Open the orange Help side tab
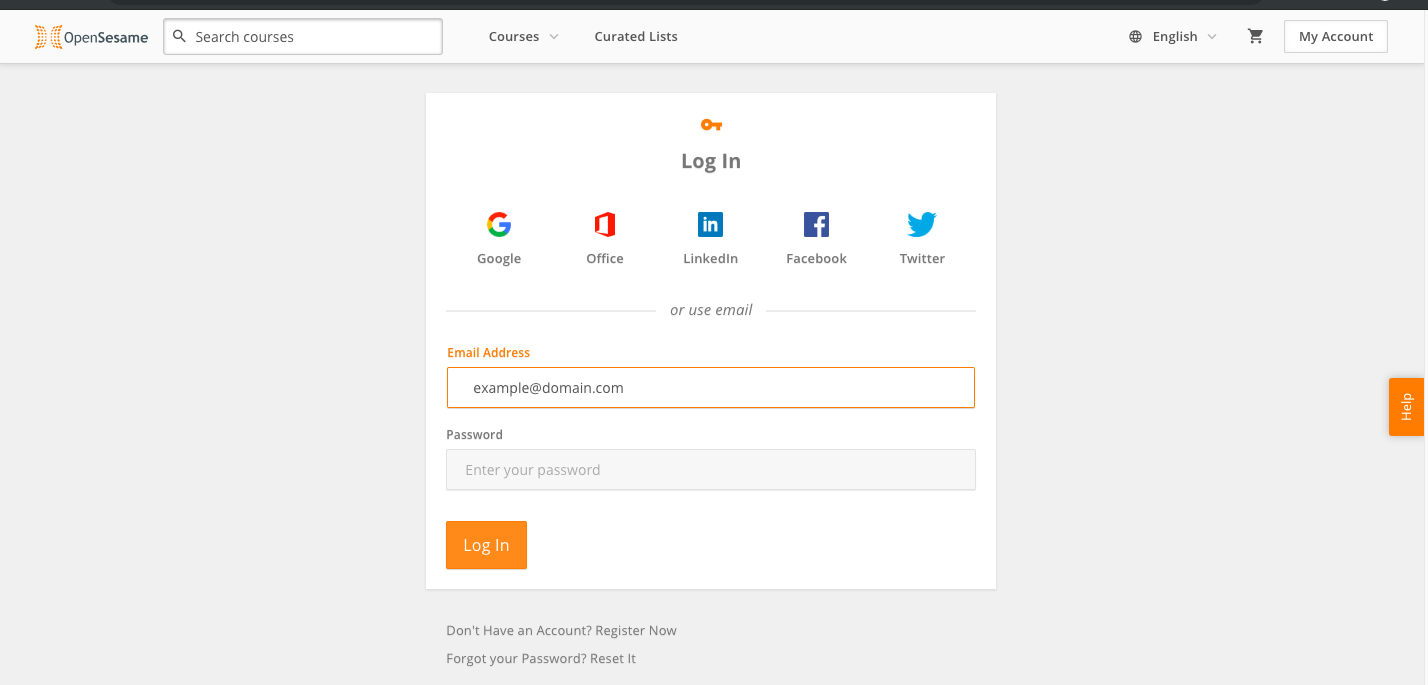1428x685 pixels. (1406, 407)
